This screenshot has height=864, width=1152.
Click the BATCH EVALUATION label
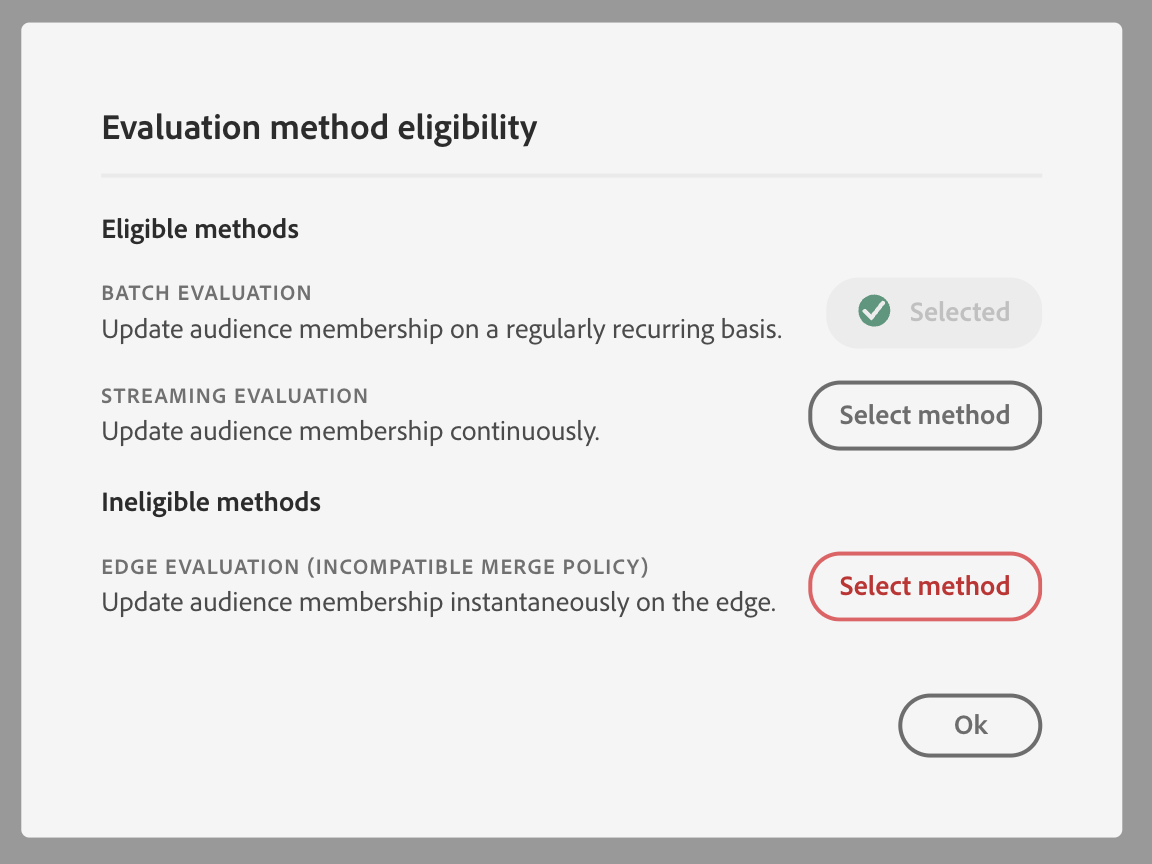(206, 293)
